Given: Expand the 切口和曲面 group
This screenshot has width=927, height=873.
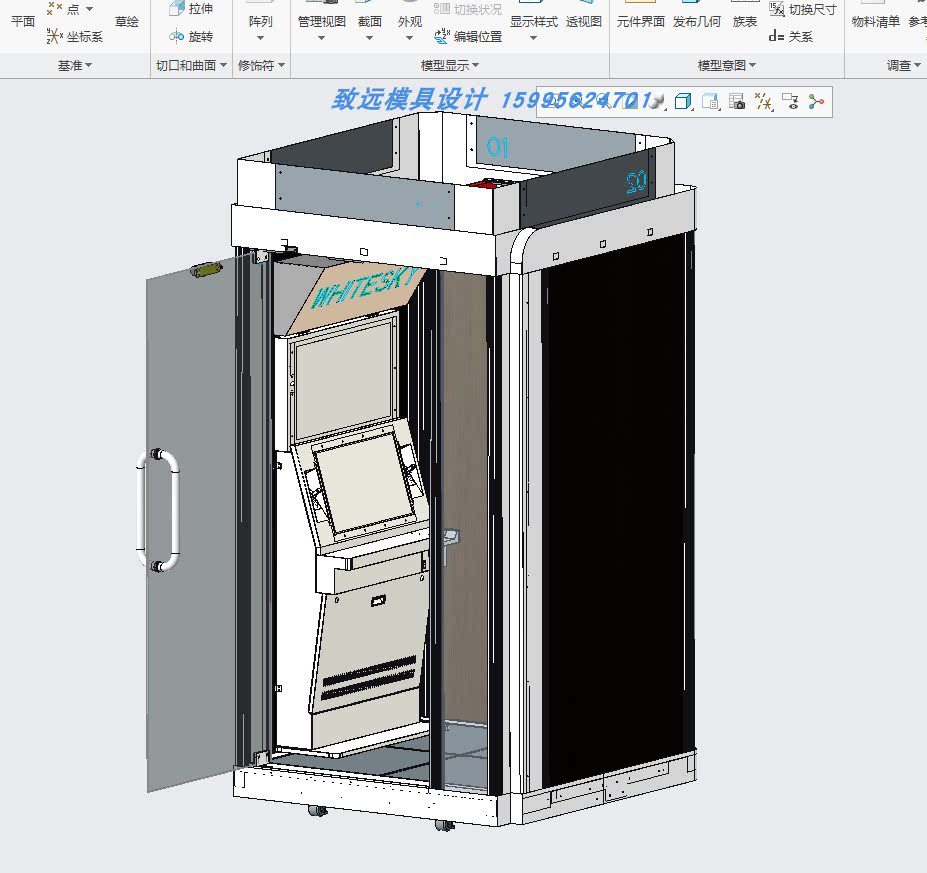Looking at the screenshot, I should point(192,66).
